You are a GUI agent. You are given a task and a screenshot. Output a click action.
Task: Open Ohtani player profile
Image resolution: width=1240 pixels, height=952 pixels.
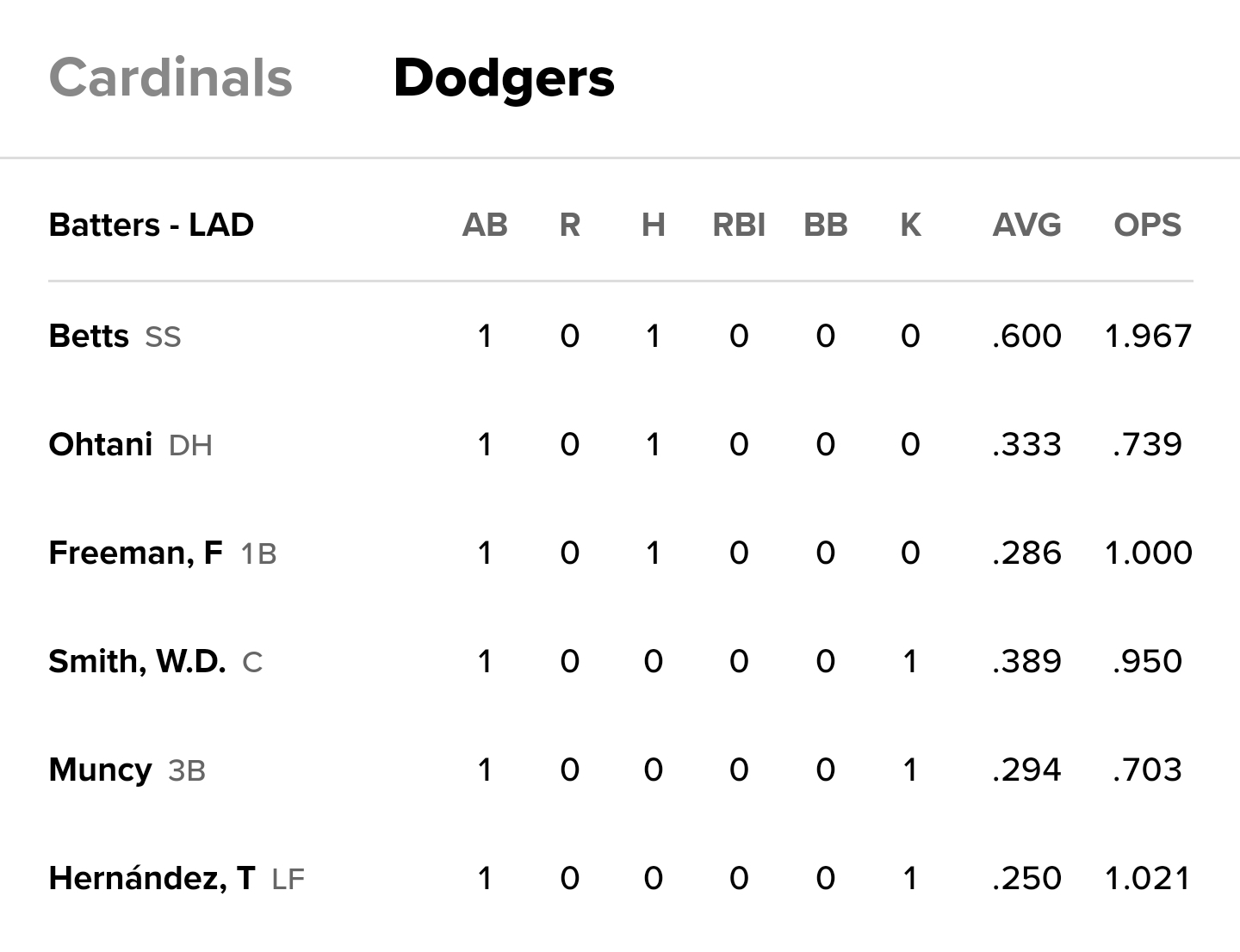pos(101,444)
